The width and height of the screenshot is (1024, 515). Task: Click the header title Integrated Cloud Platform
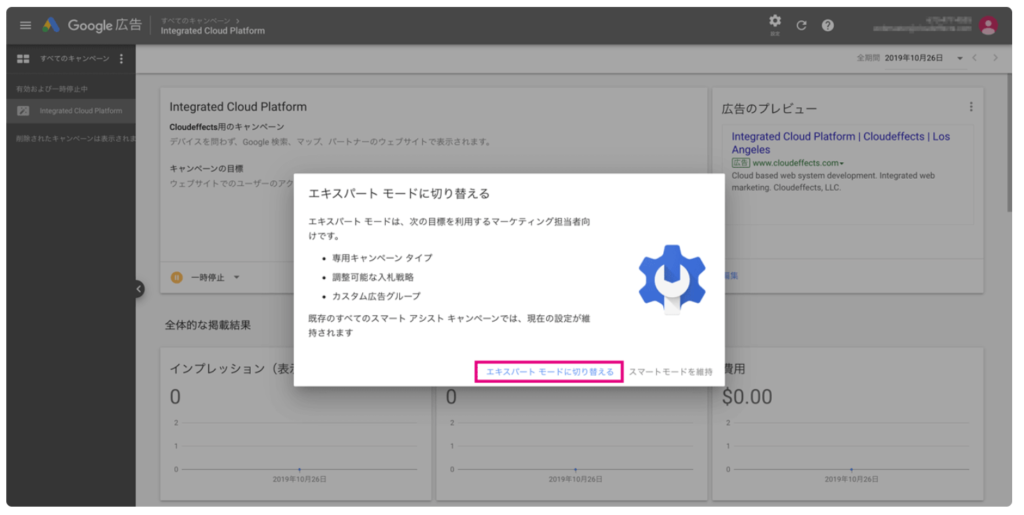pyautogui.click(x=213, y=31)
